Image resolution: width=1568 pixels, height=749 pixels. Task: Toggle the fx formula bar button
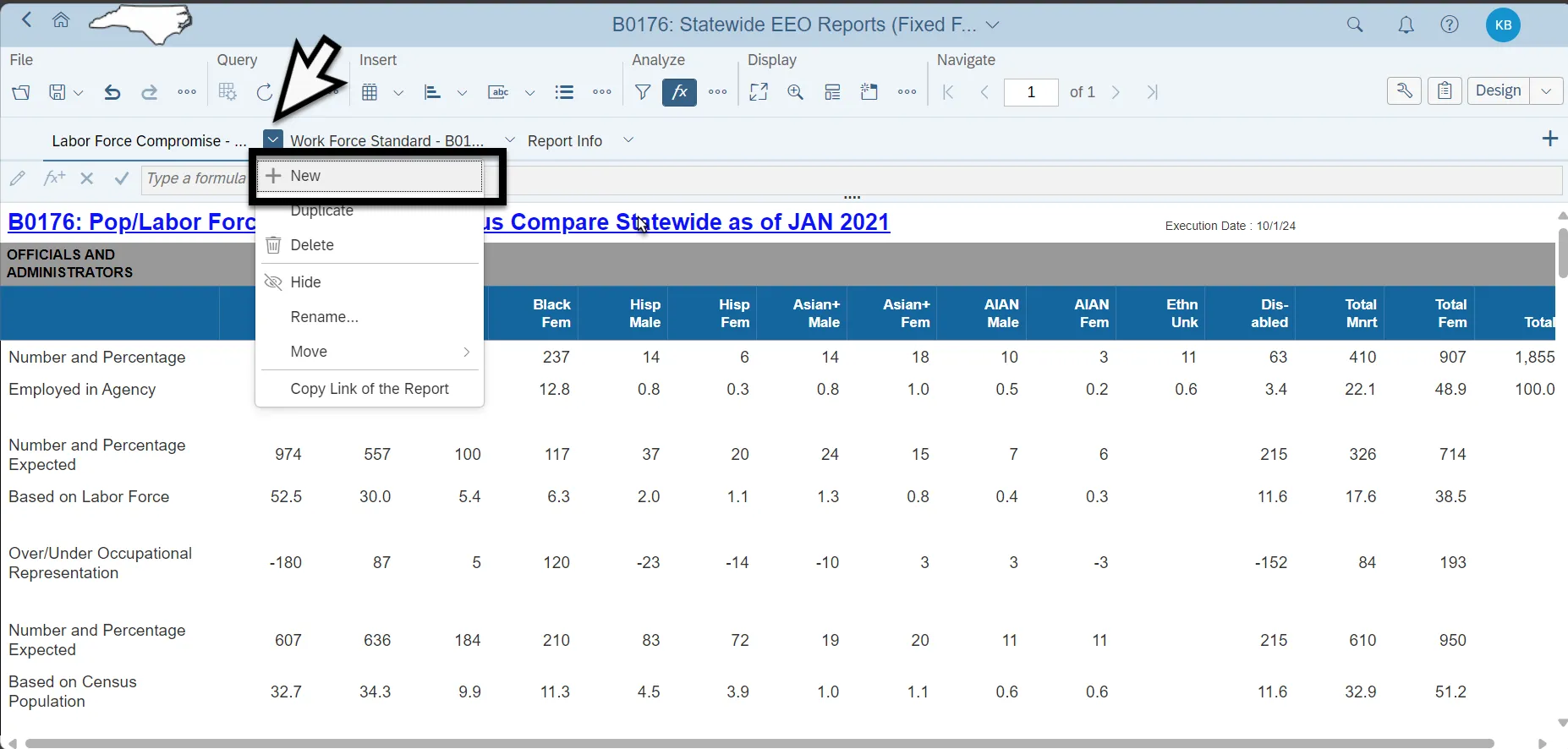coord(680,92)
